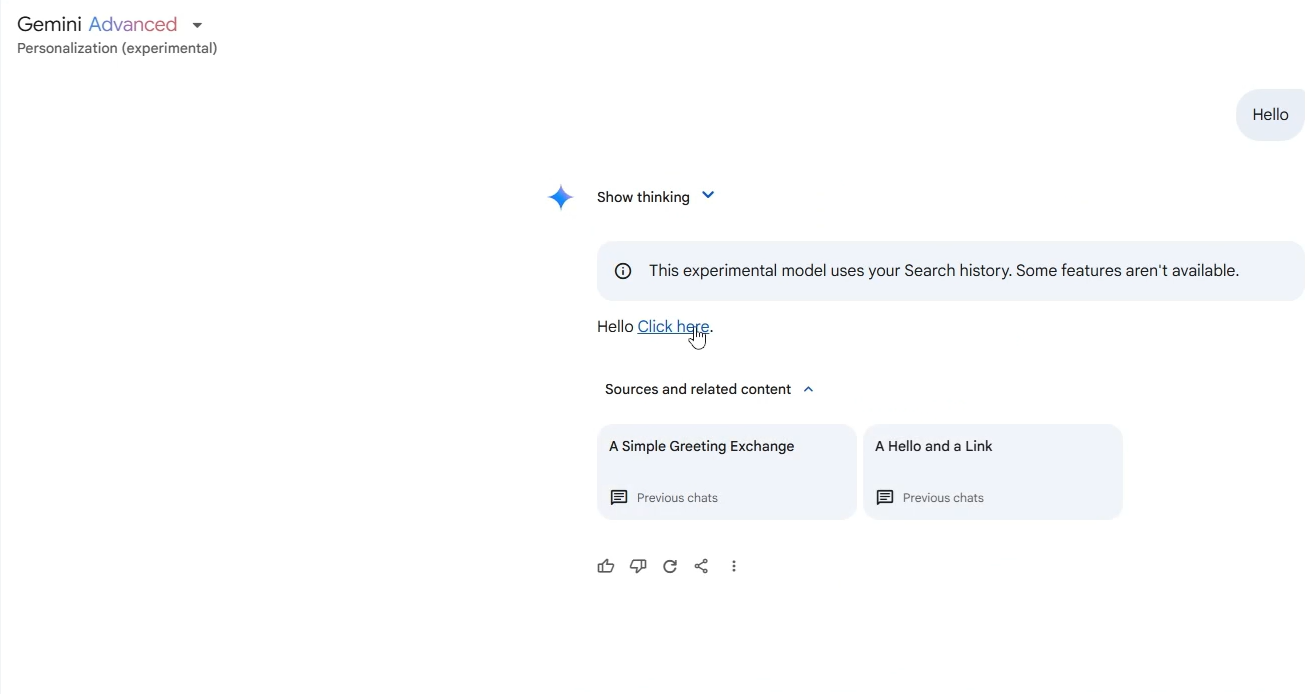Share the response
The height and width of the screenshot is (694, 1316).
pos(702,566)
